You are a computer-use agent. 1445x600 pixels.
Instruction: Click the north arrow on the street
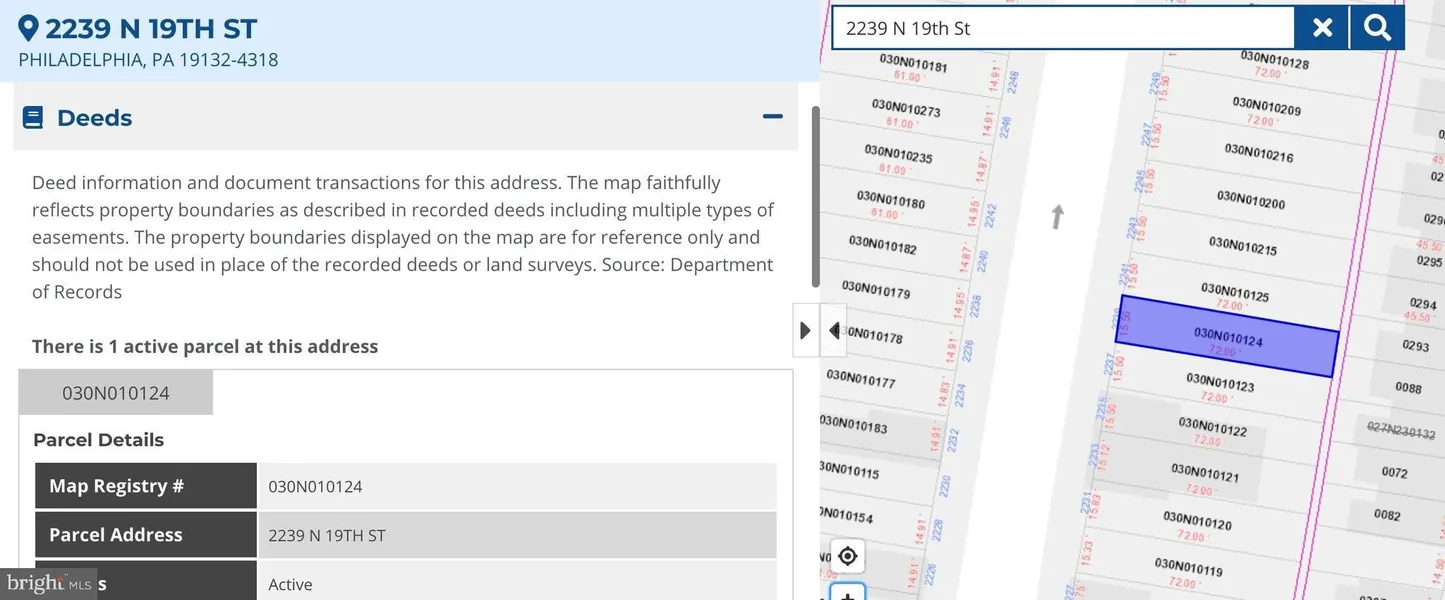[1057, 216]
